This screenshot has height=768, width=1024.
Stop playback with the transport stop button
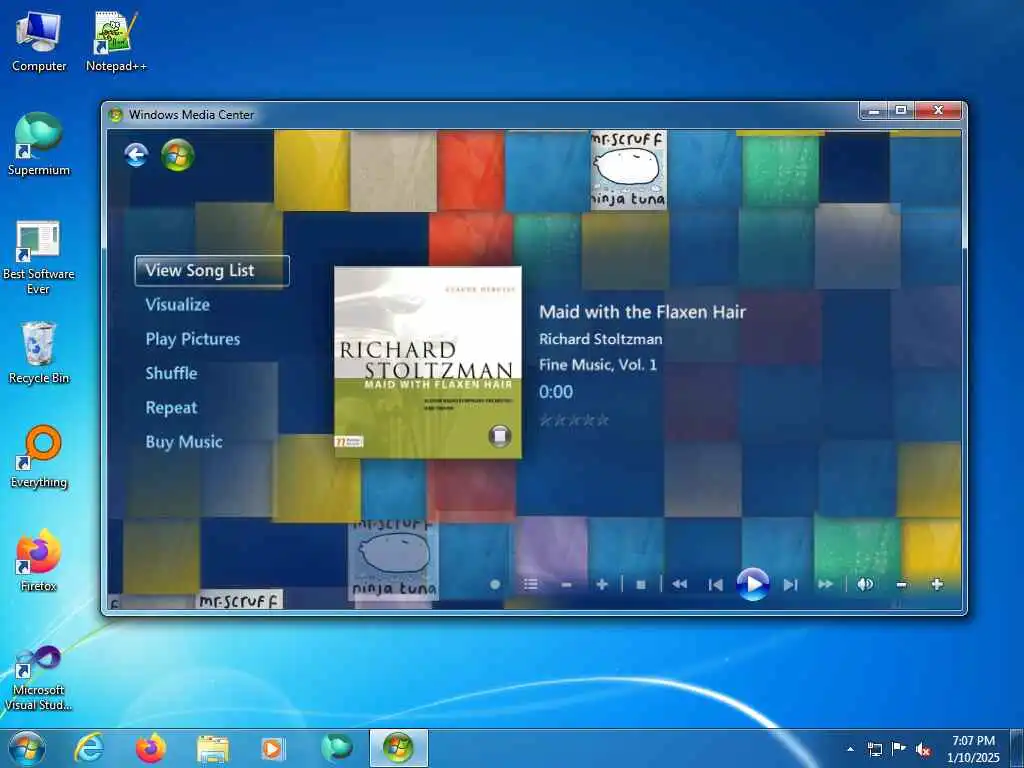(641, 584)
